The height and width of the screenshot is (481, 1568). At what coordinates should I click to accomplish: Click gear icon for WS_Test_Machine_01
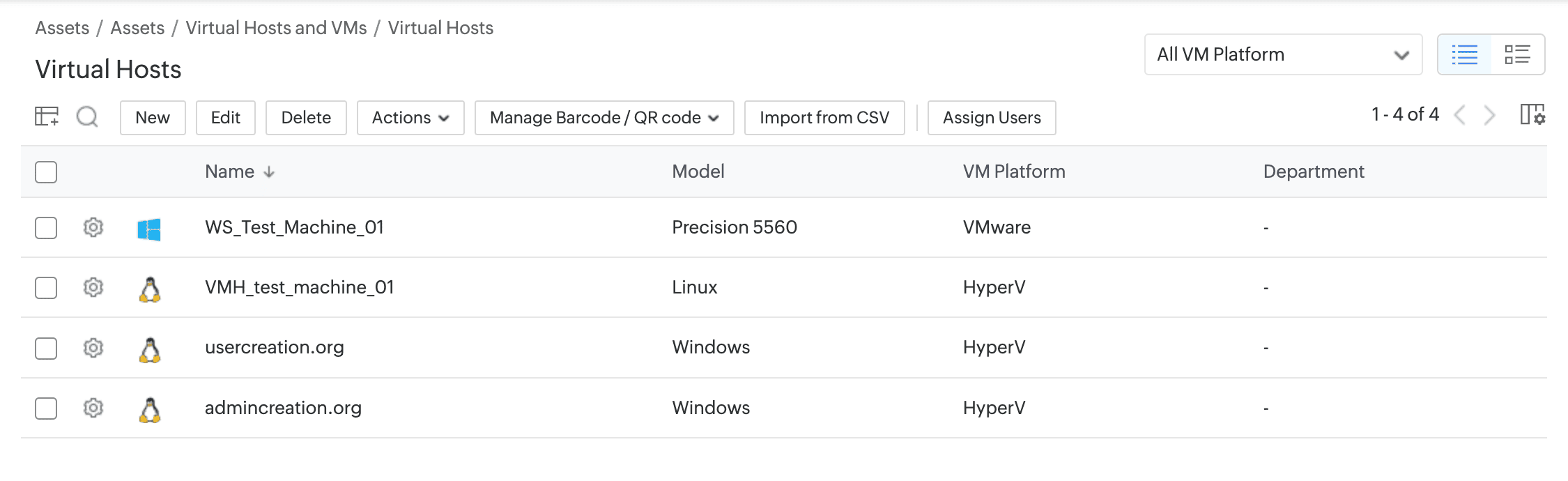point(93,227)
